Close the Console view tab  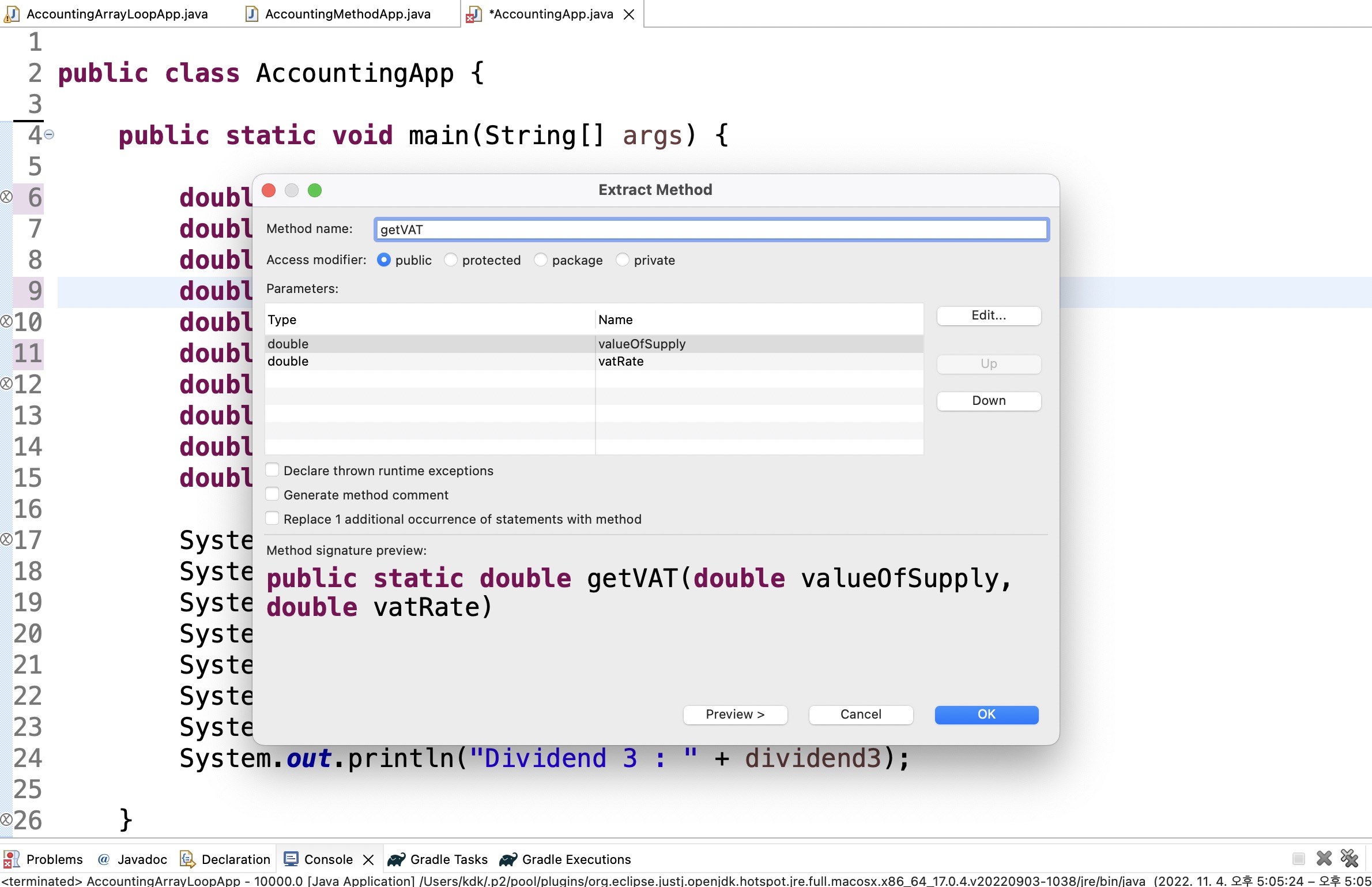coord(368,860)
